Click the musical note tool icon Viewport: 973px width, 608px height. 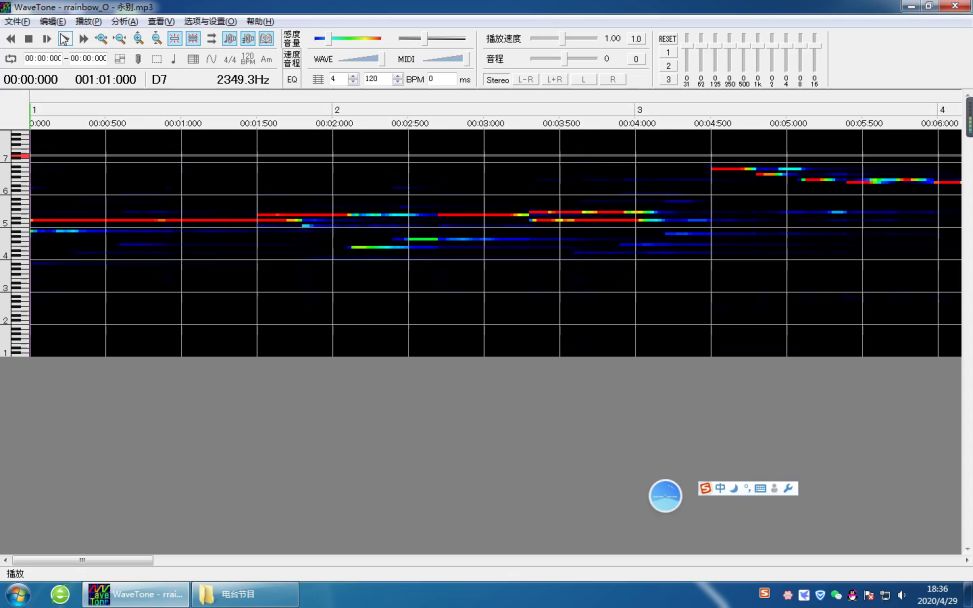(174, 59)
